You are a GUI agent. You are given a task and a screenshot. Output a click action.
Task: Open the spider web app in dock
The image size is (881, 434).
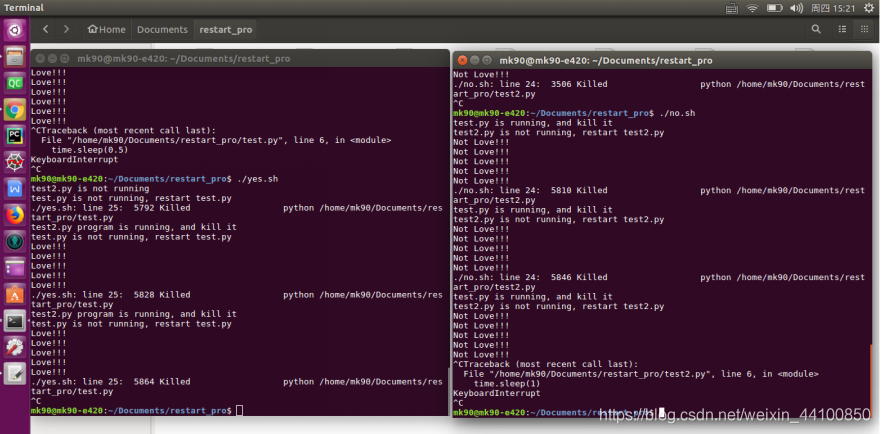(15, 162)
